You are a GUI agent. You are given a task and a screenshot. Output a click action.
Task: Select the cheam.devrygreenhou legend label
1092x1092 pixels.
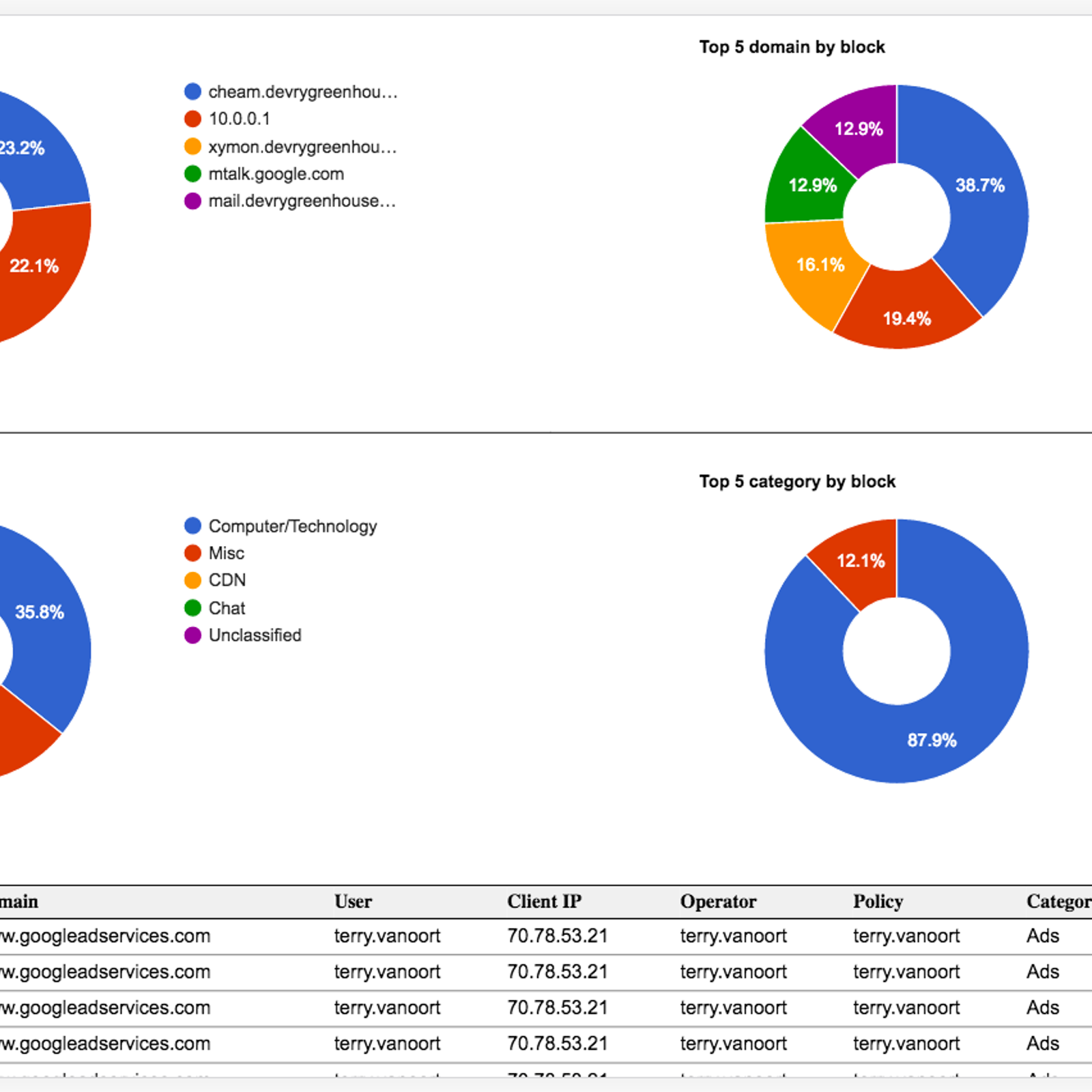tap(303, 92)
